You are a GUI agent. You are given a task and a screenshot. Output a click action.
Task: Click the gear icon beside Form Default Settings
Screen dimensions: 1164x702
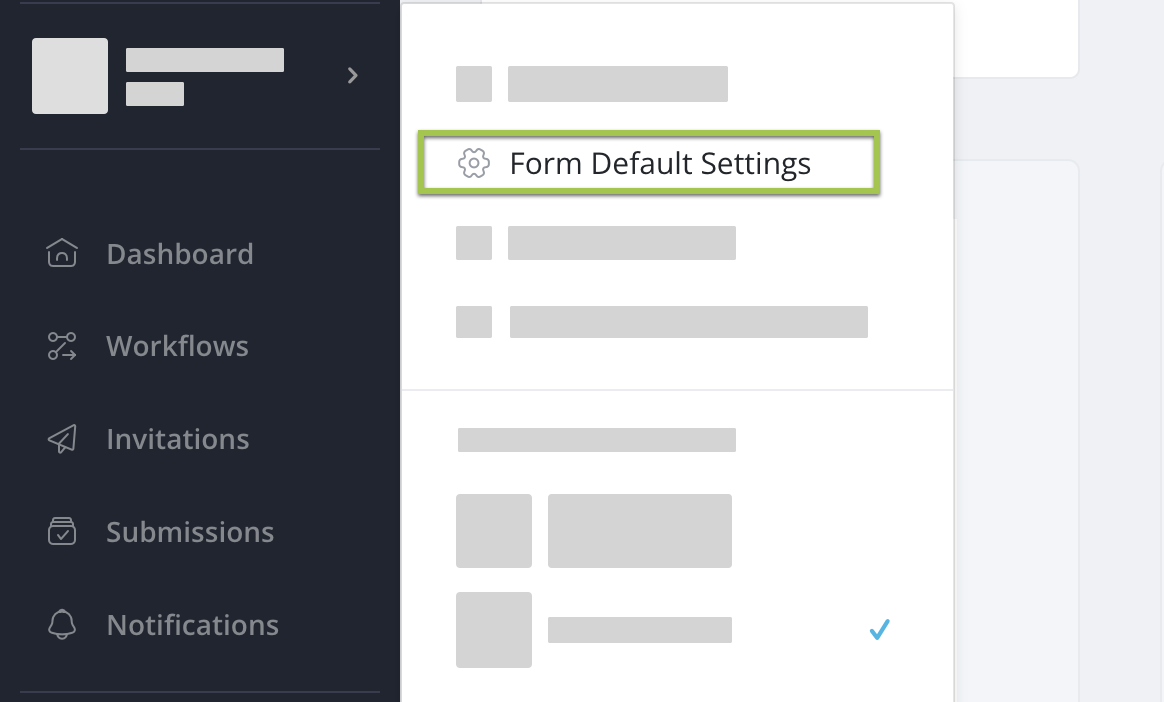point(474,163)
